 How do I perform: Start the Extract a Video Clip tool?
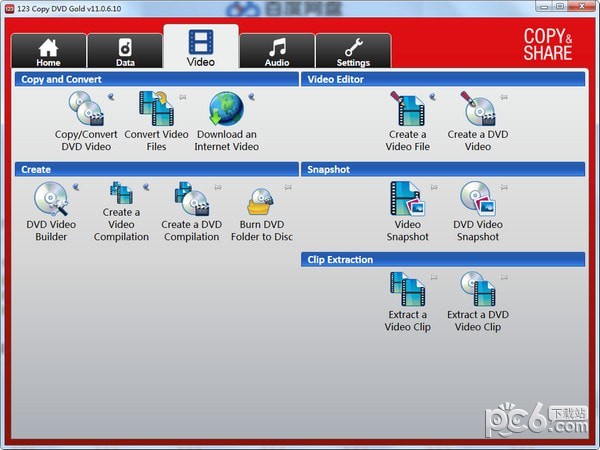(x=408, y=302)
